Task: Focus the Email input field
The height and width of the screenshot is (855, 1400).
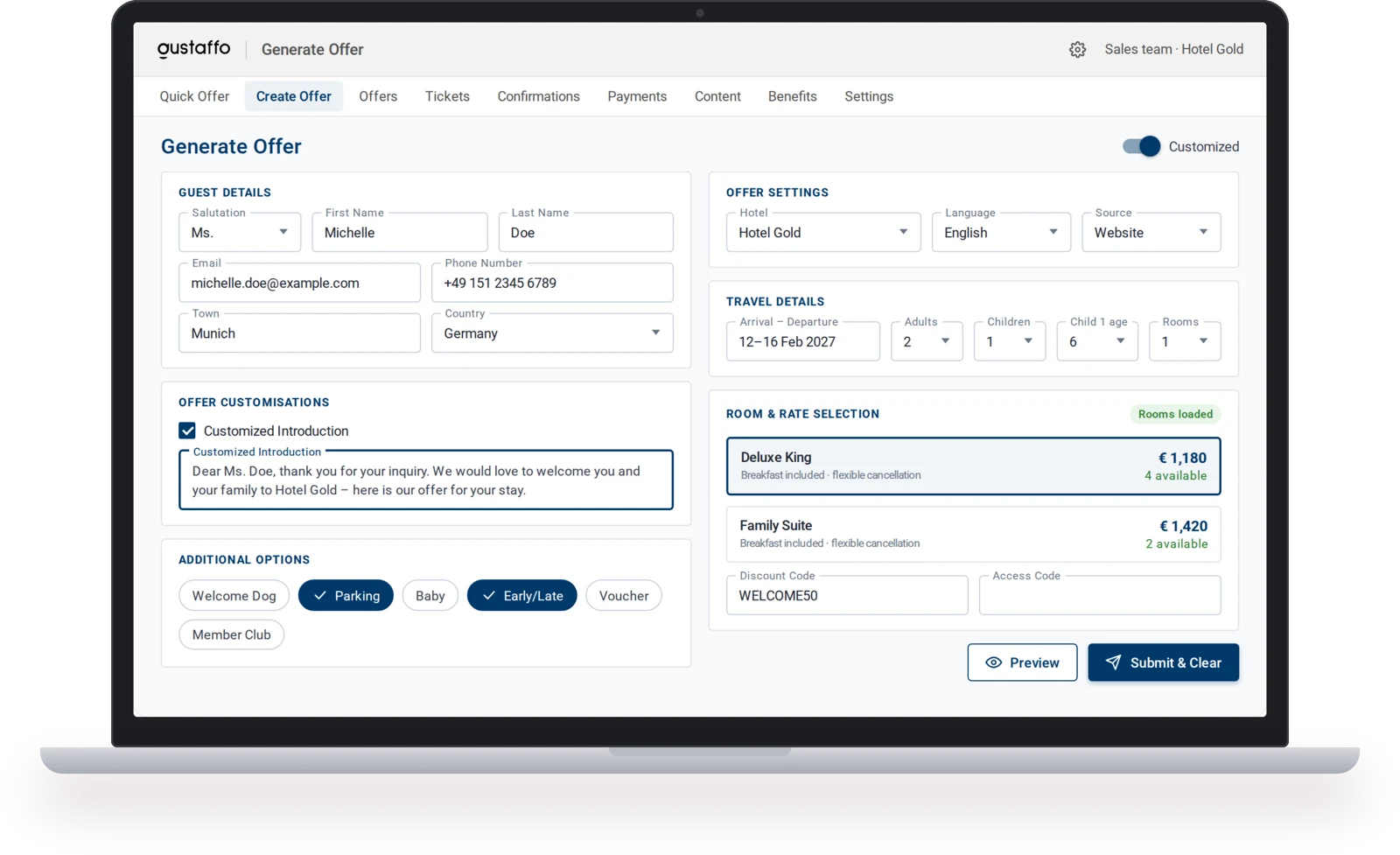Action: [299, 283]
